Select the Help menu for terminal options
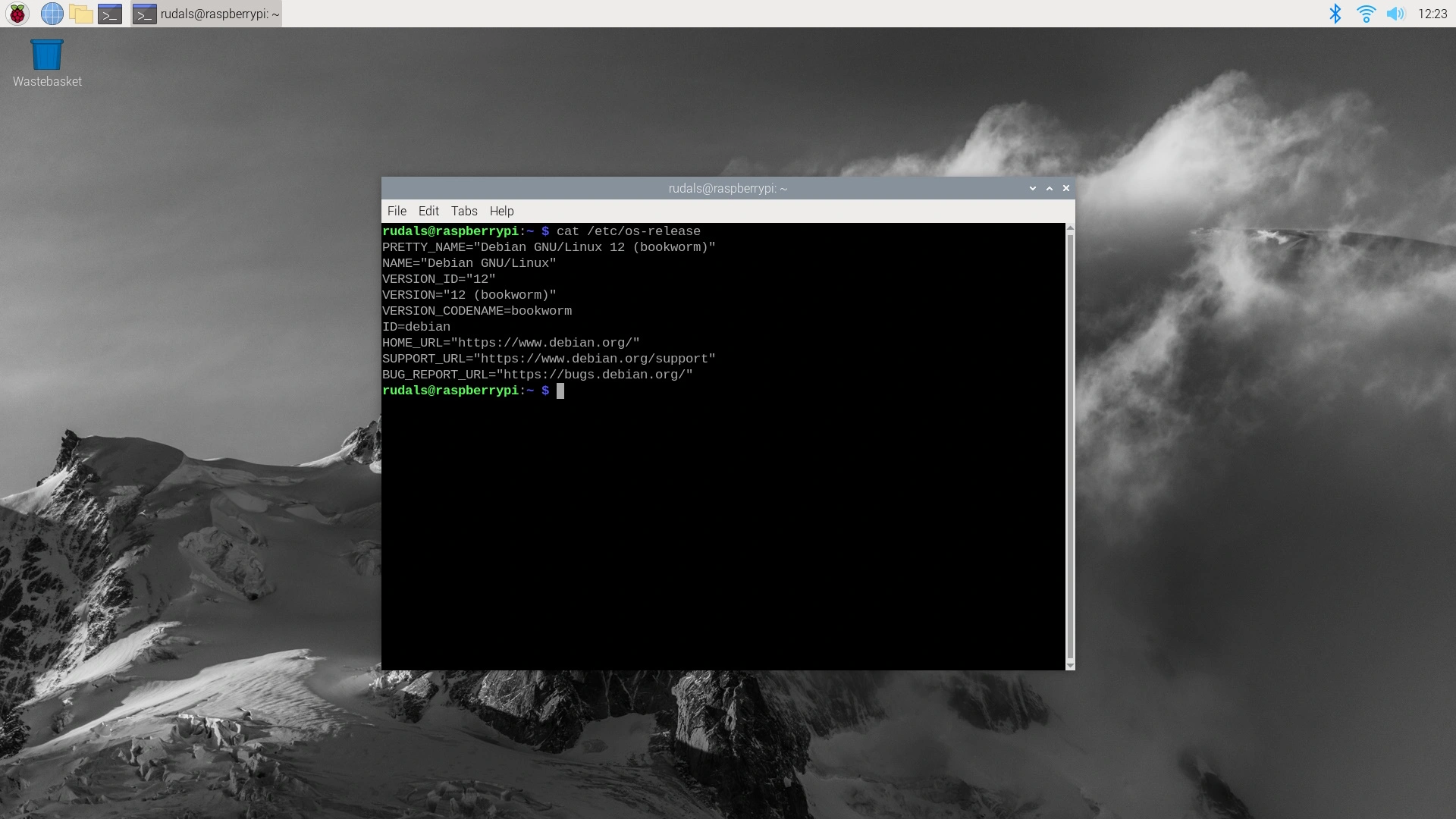Screen dimensions: 1456x819 click(x=501, y=211)
